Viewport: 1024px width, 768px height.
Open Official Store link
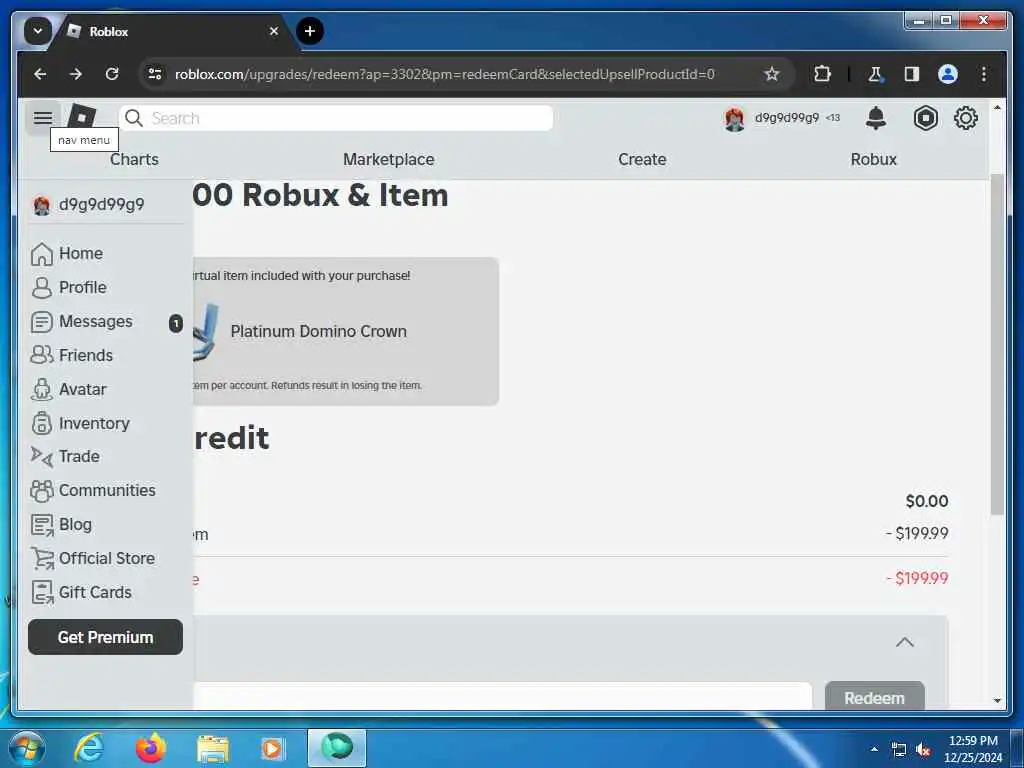[106, 558]
